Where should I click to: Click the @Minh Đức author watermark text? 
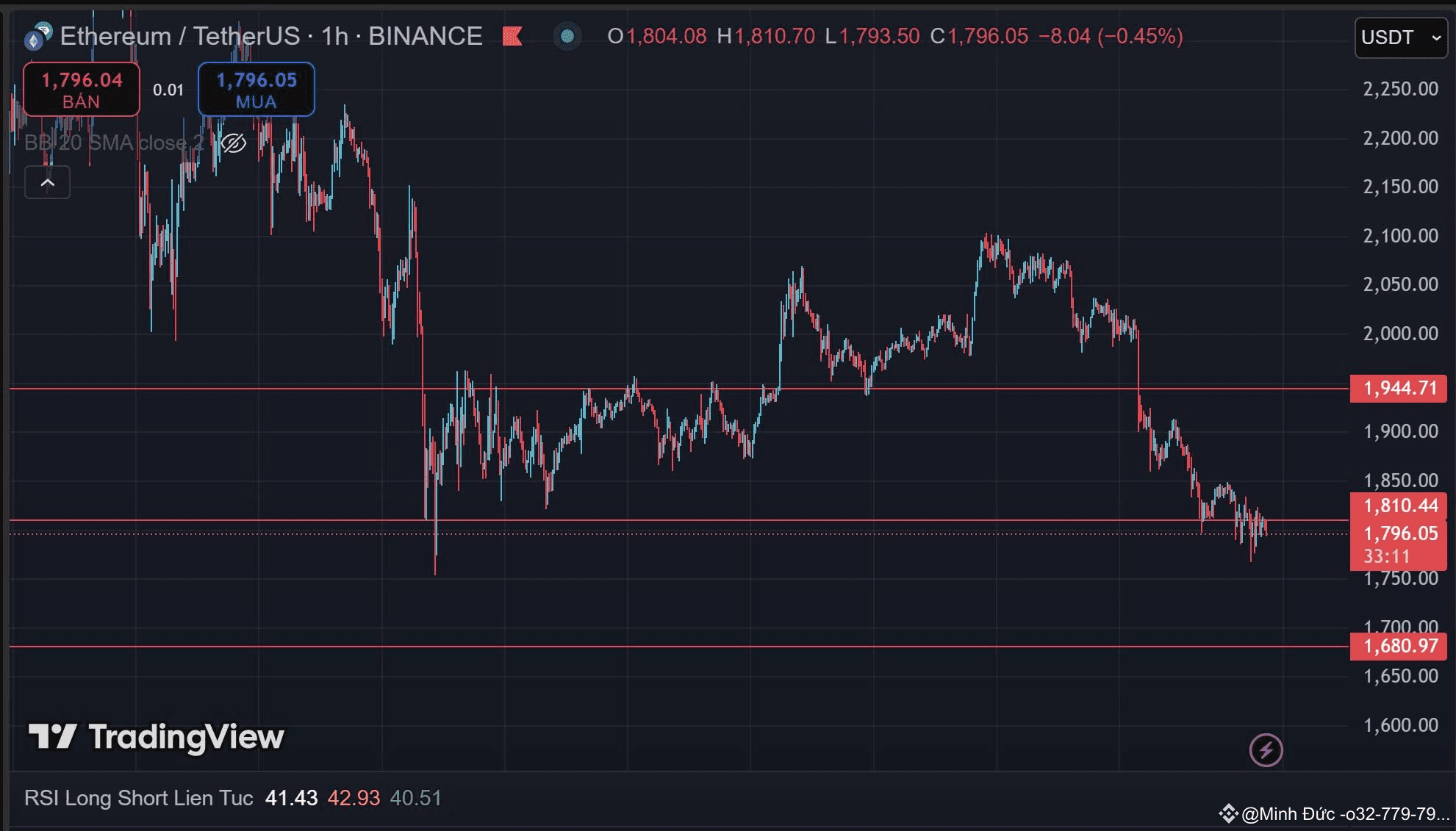(x=1344, y=814)
